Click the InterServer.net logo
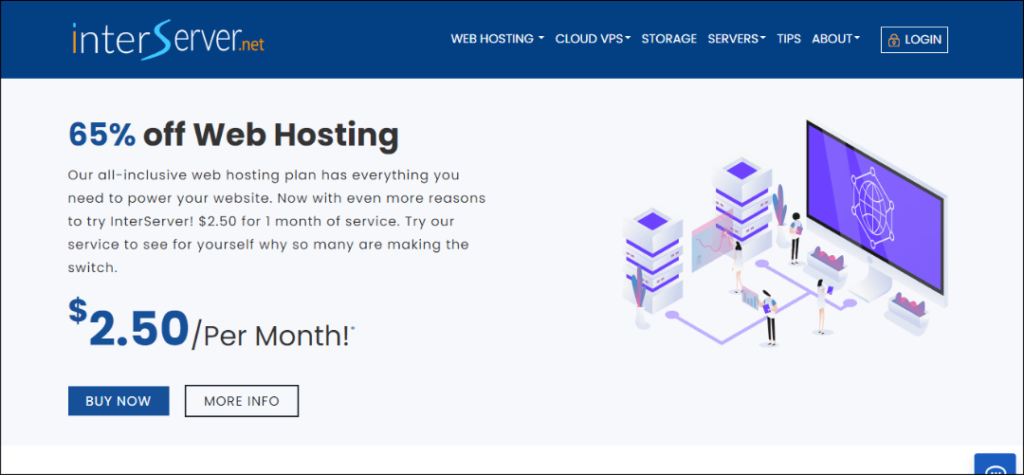The image size is (1024, 475). (x=168, y=40)
